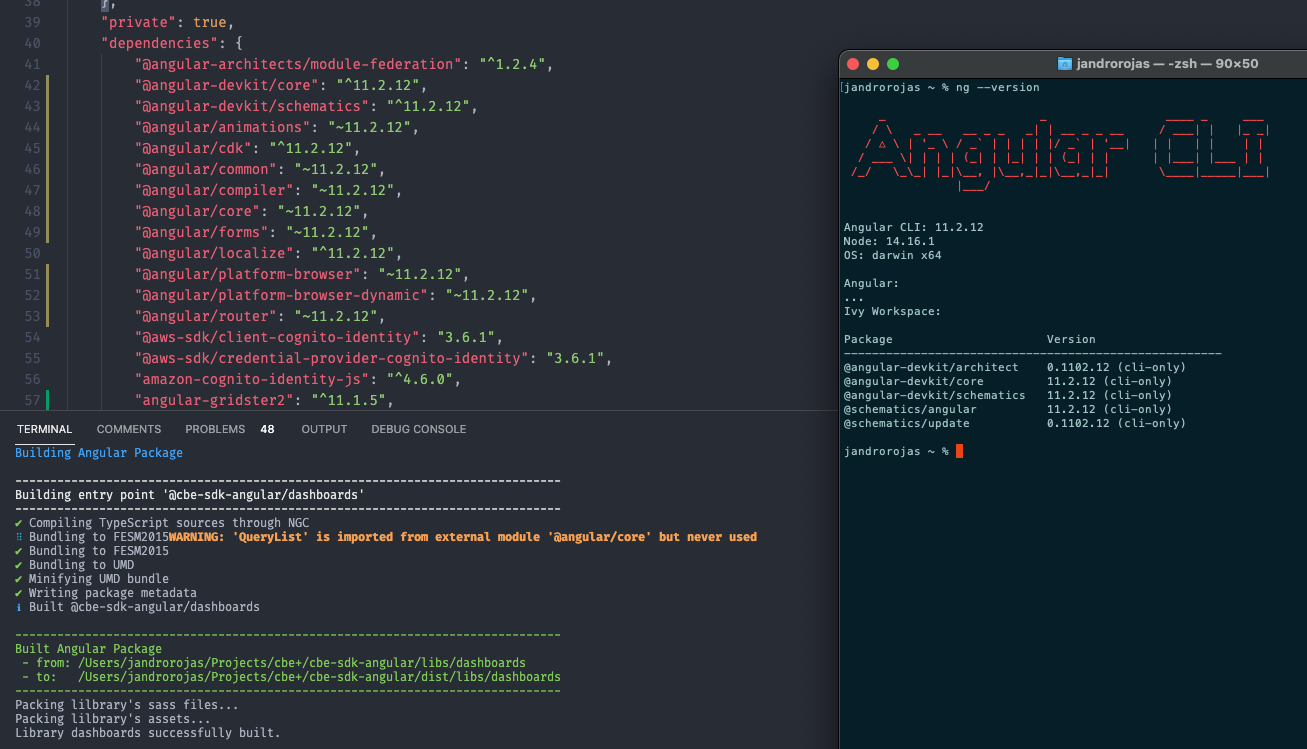Switch to the PROBLEMS tab
Screen dimensions: 1307x749
click(215, 429)
